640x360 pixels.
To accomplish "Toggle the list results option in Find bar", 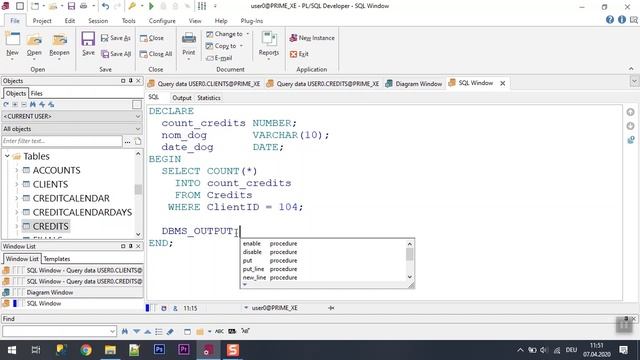I will tap(159, 331).
